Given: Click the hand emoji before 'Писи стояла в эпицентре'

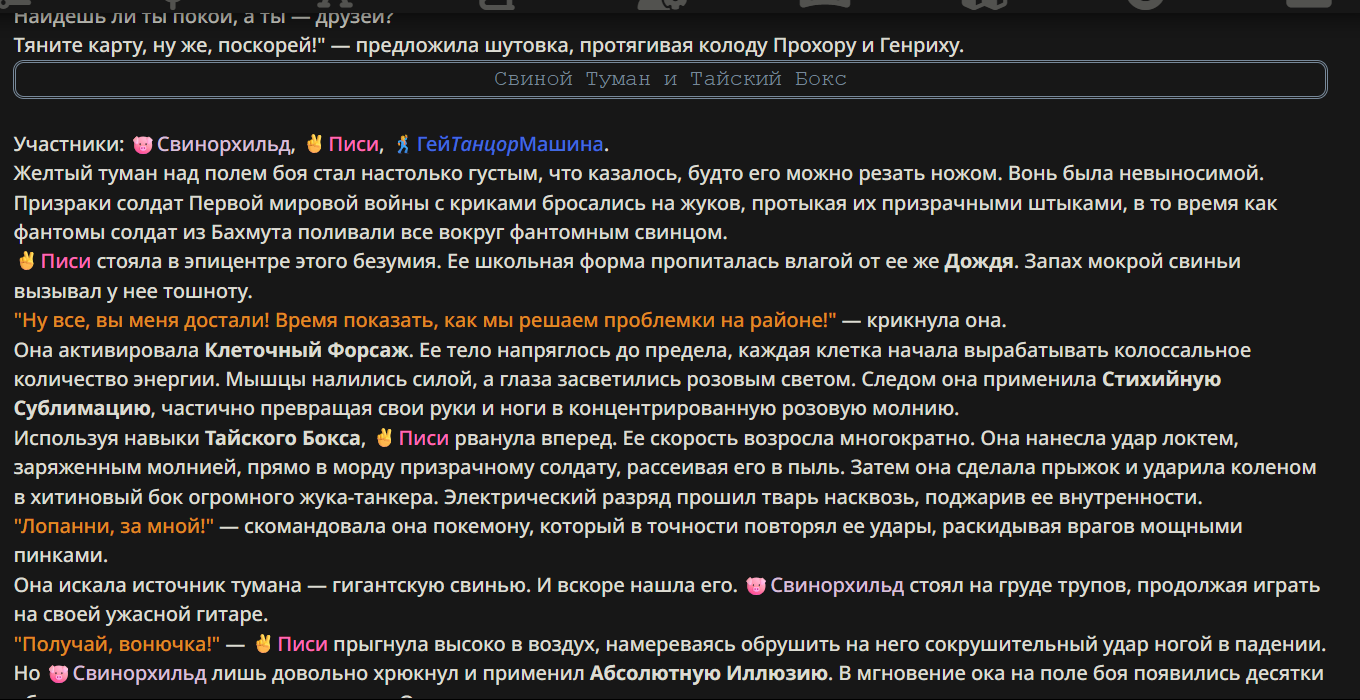Looking at the screenshot, I should [x=26, y=262].
